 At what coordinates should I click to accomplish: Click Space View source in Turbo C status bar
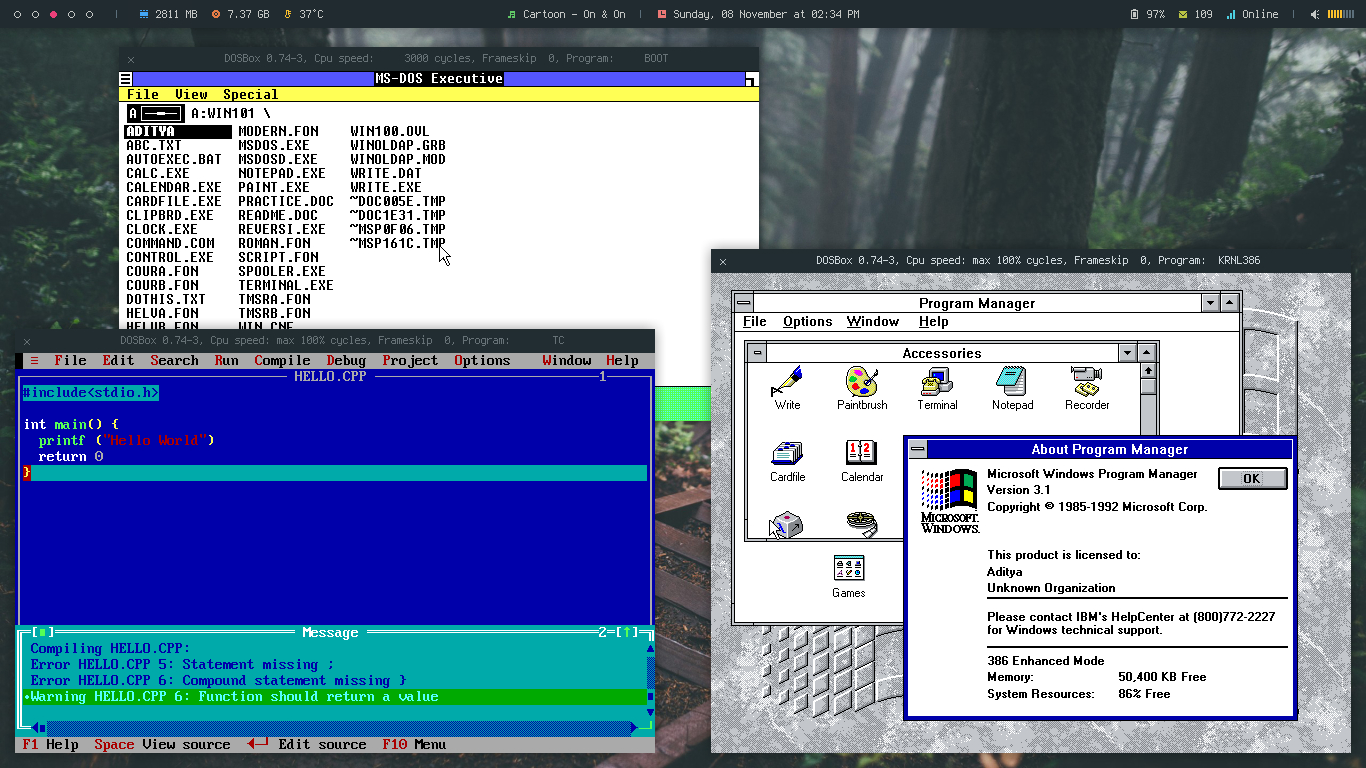pos(162,745)
